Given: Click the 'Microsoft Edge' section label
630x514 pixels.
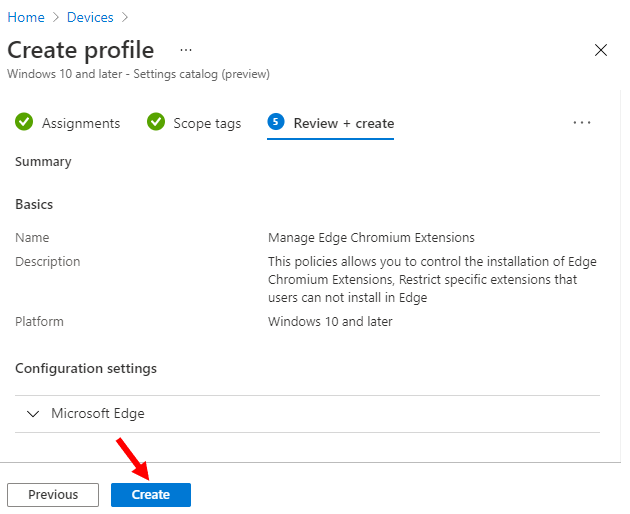Looking at the screenshot, I should tap(98, 414).
